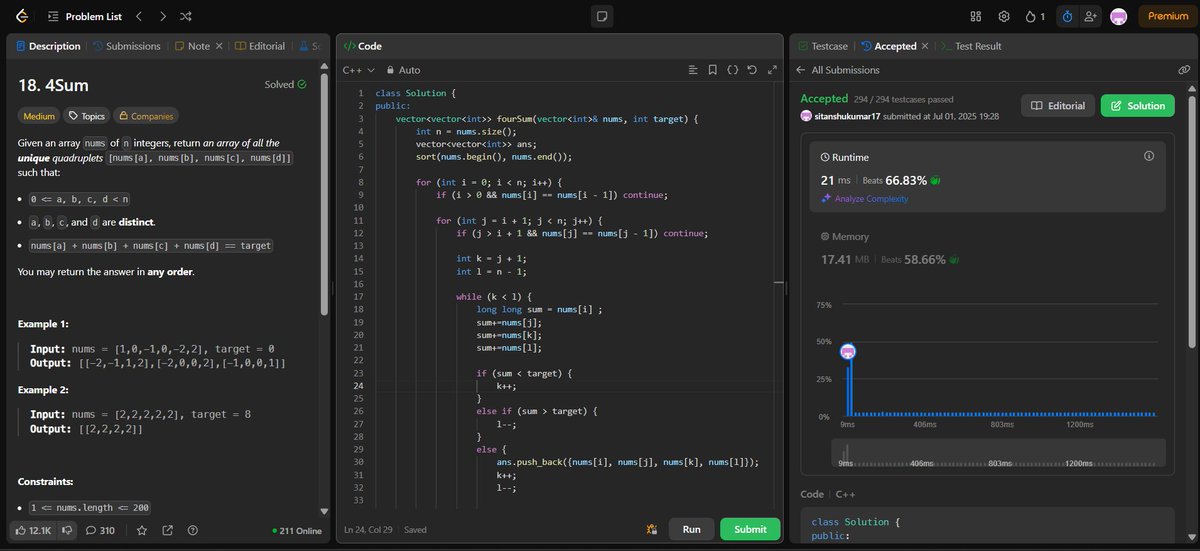Like the problem with 12.1K thumbs up
This screenshot has height=551, width=1200.
[35, 530]
